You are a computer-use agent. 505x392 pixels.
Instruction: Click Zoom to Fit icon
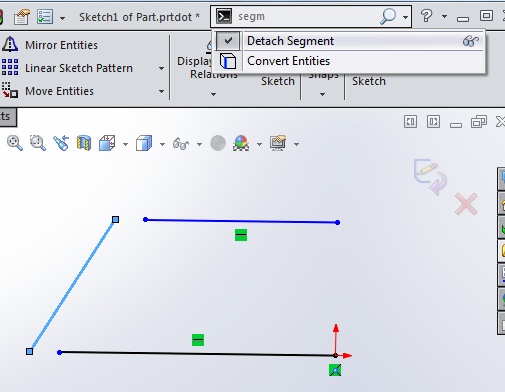(x=15, y=143)
